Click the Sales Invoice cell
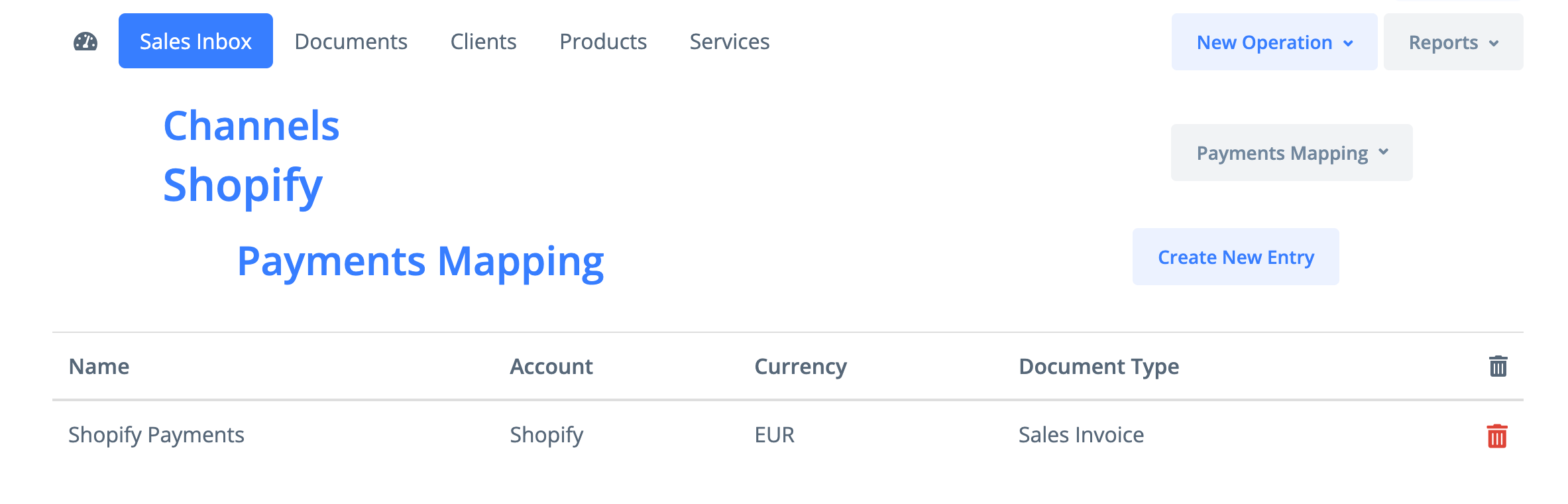This screenshot has width=1568, height=504. click(1081, 435)
